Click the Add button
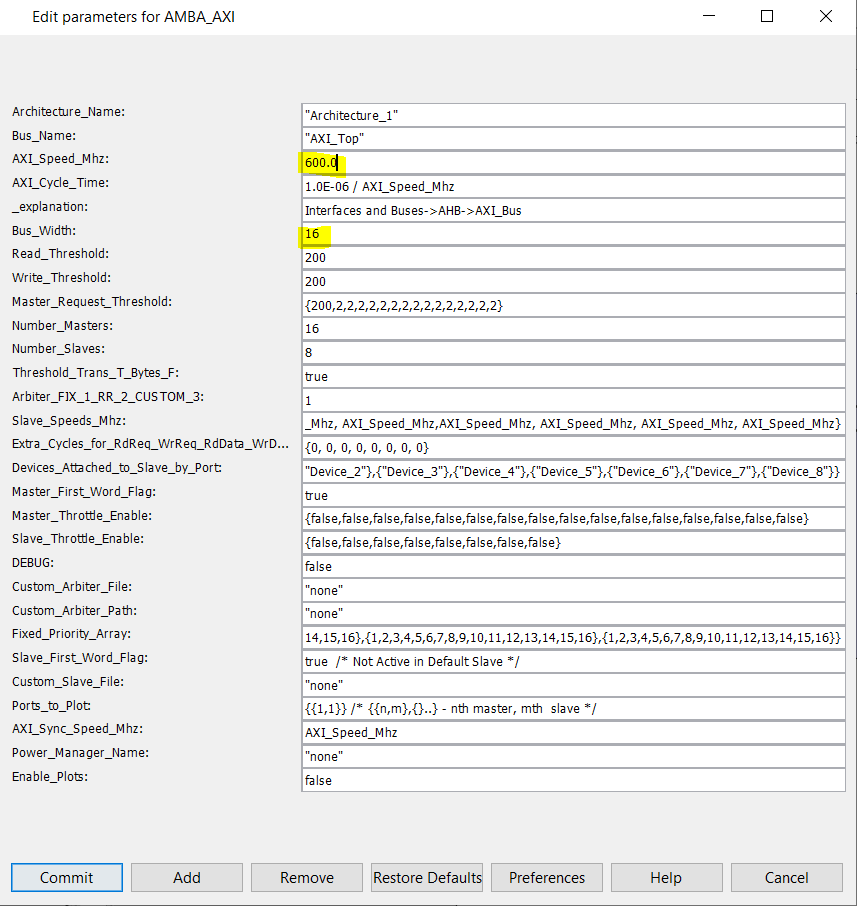 [x=187, y=877]
